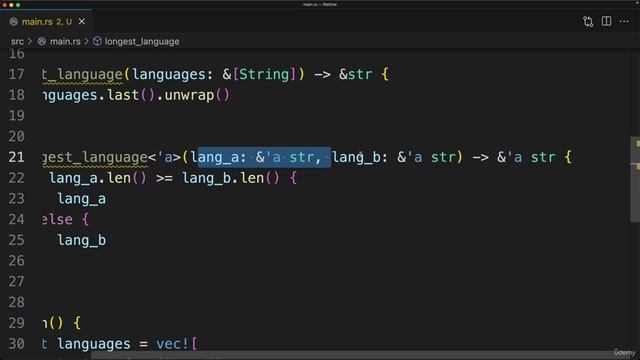
Task: Click the Rust file icon in the tab
Action: [13, 22]
